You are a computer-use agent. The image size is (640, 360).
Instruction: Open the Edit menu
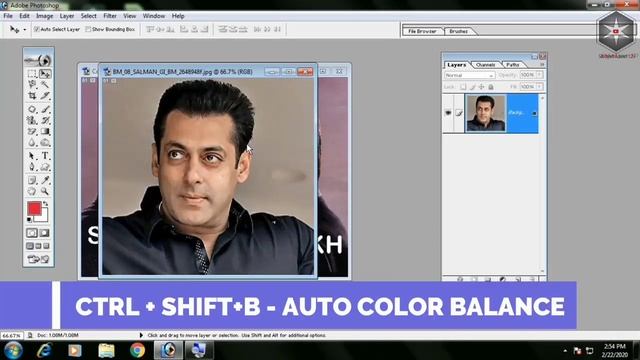click(x=24, y=16)
